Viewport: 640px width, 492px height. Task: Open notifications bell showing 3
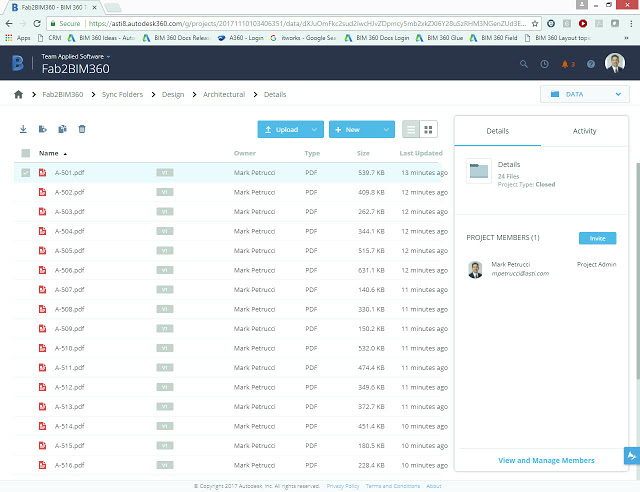tap(568, 64)
